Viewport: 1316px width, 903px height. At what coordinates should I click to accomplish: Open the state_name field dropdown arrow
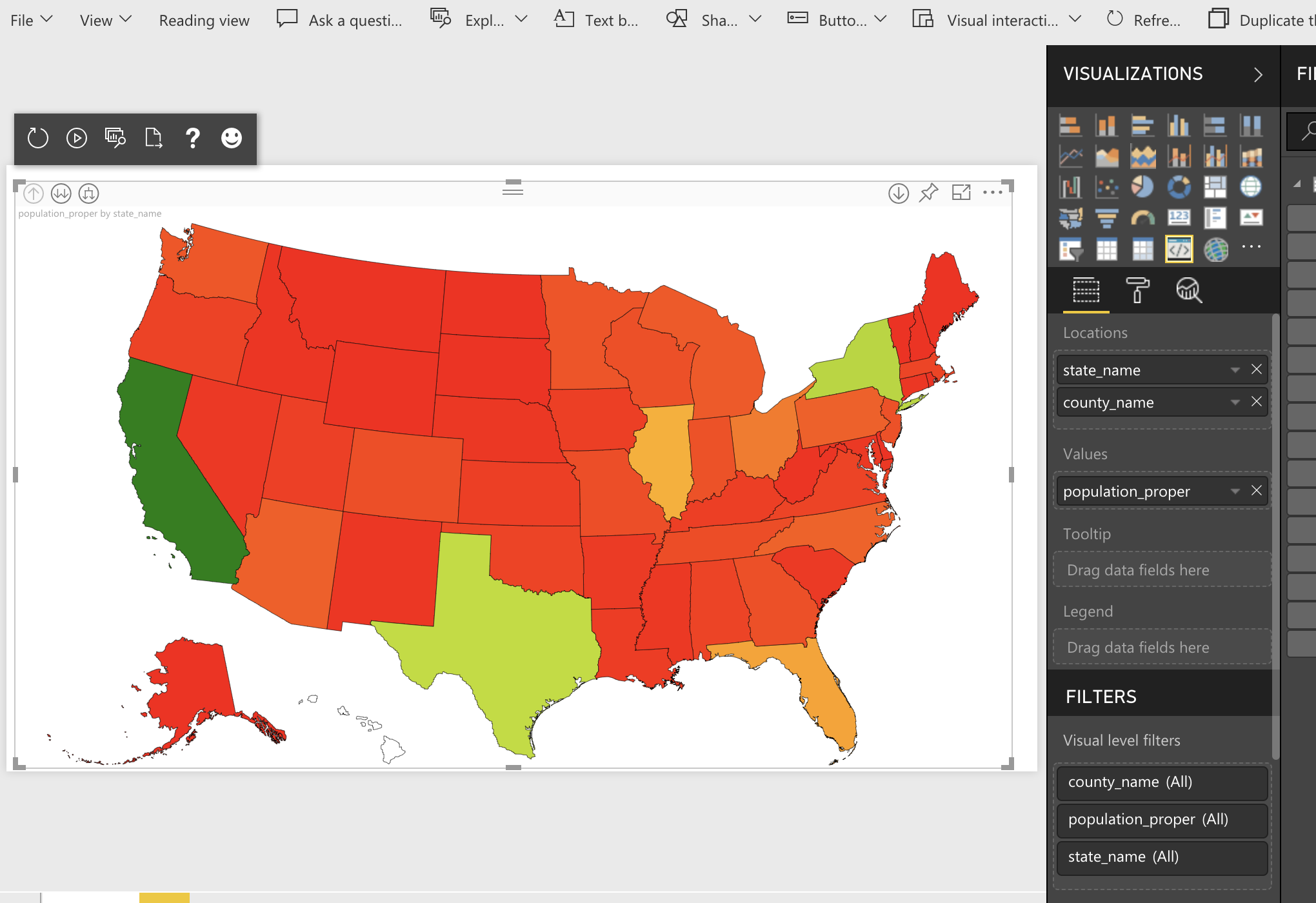[x=1235, y=370]
